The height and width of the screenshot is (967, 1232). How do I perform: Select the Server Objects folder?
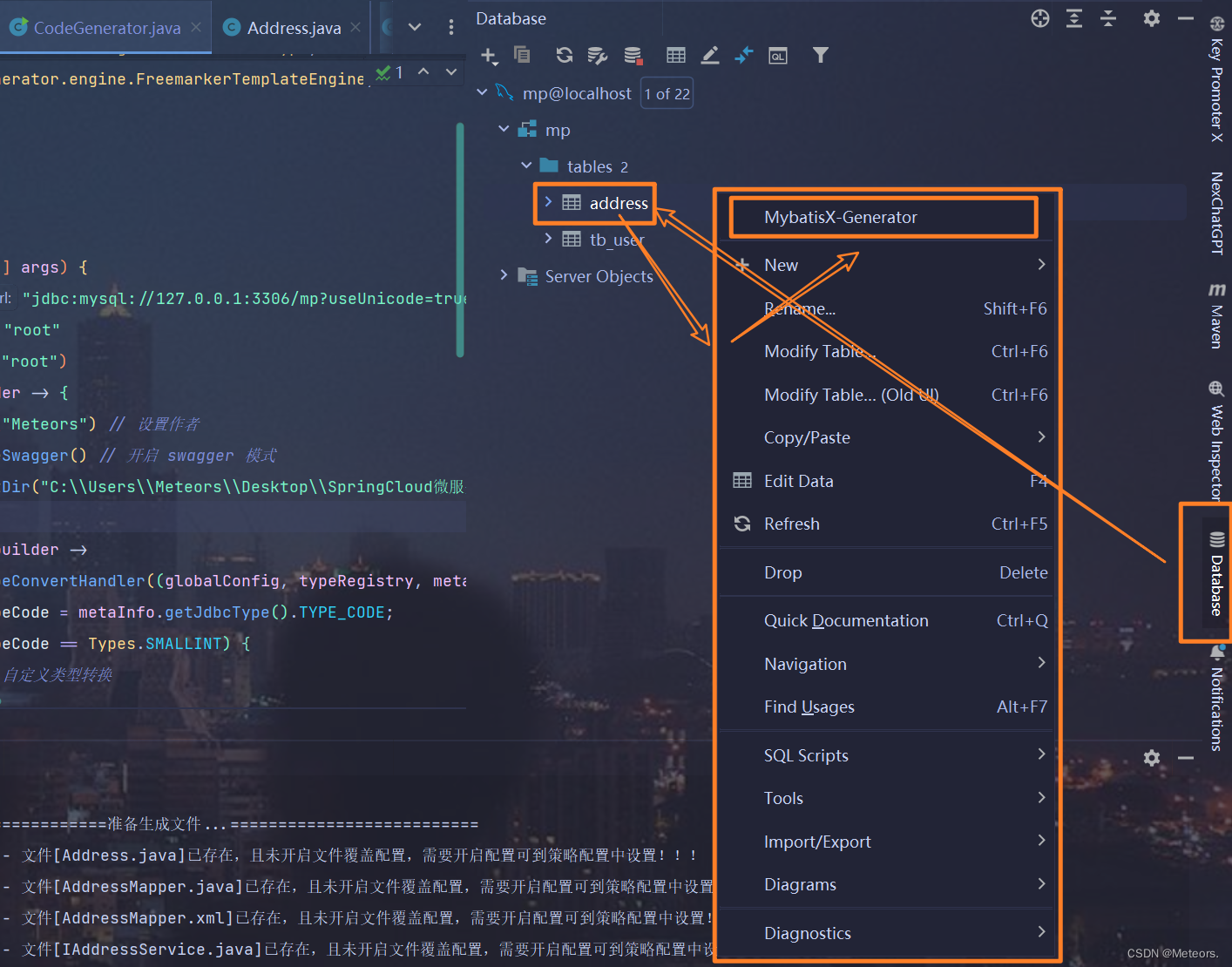click(x=599, y=276)
